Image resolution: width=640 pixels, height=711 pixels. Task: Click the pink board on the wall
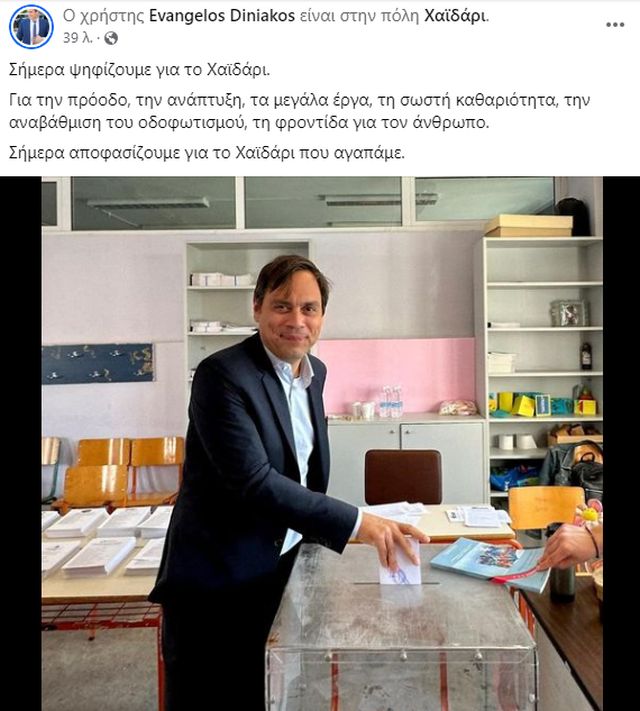click(x=397, y=374)
